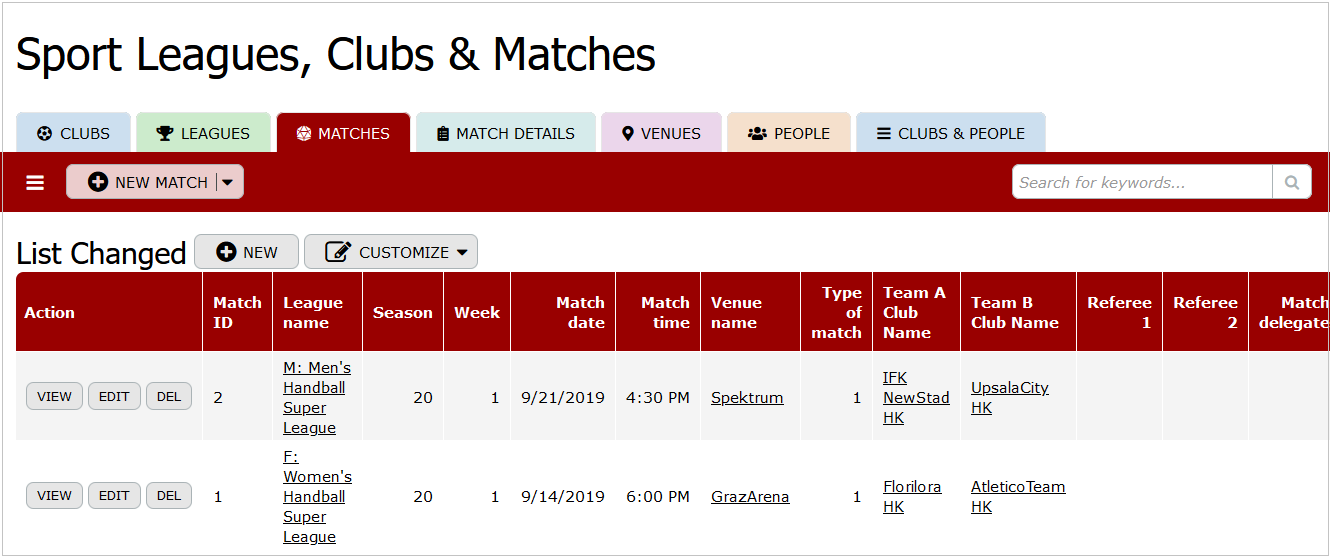Click the magnifier search icon button
1330x557 pixels.
click(x=1292, y=182)
